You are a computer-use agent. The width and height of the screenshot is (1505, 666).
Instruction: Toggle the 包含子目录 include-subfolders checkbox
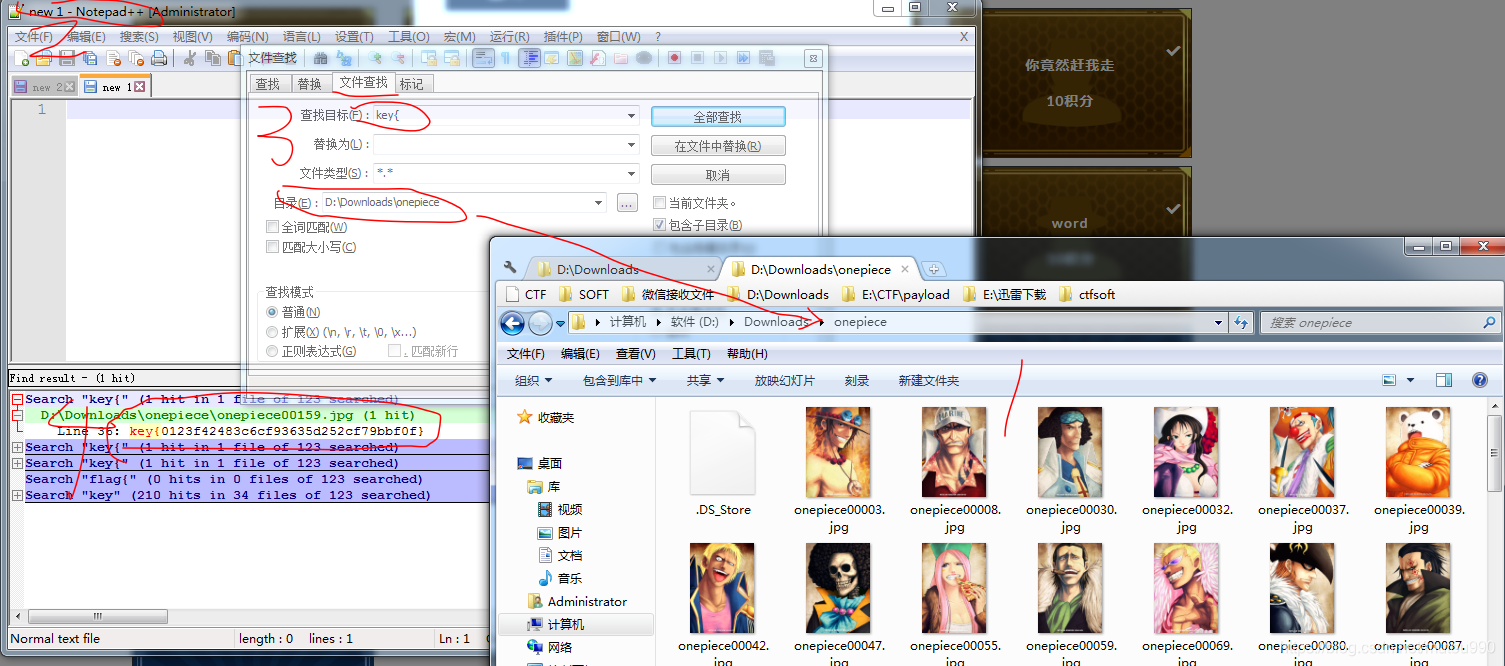click(660, 225)
